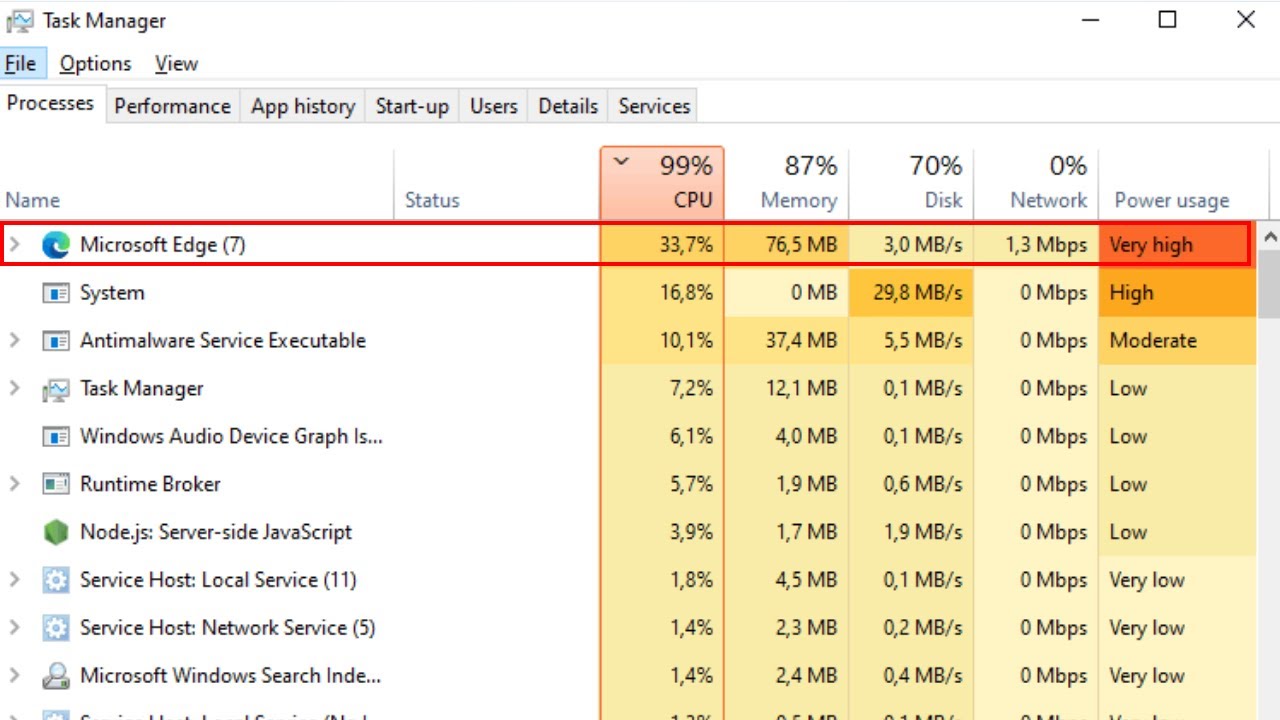Viewport: 1280px width, 720px height.
Task: Open the Users tab
Action: coord(494,106)
